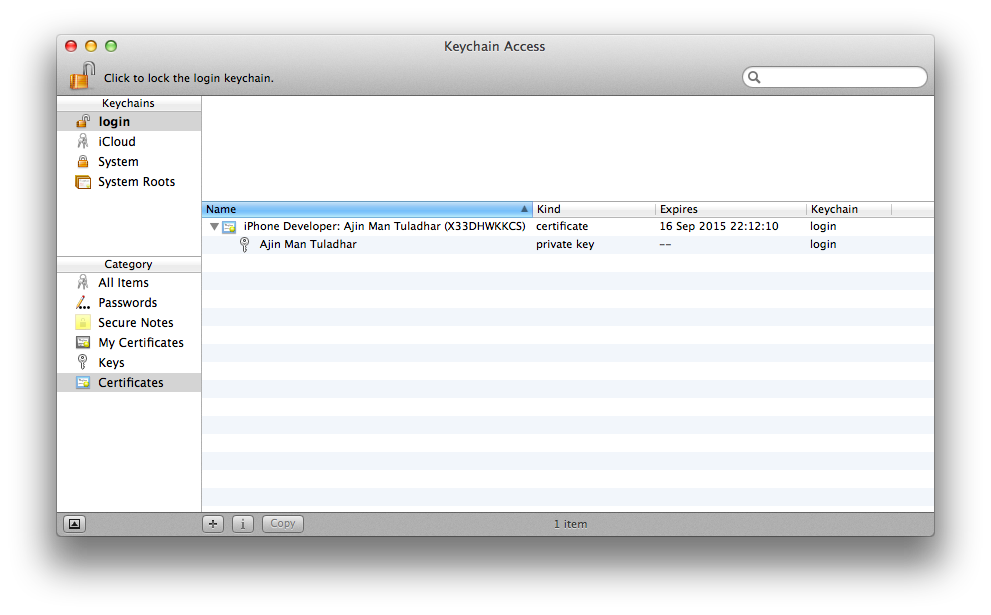
Task: Click 'login' keychain cell in certificate row
Action: pyautogui.click(x=823, y=226)
